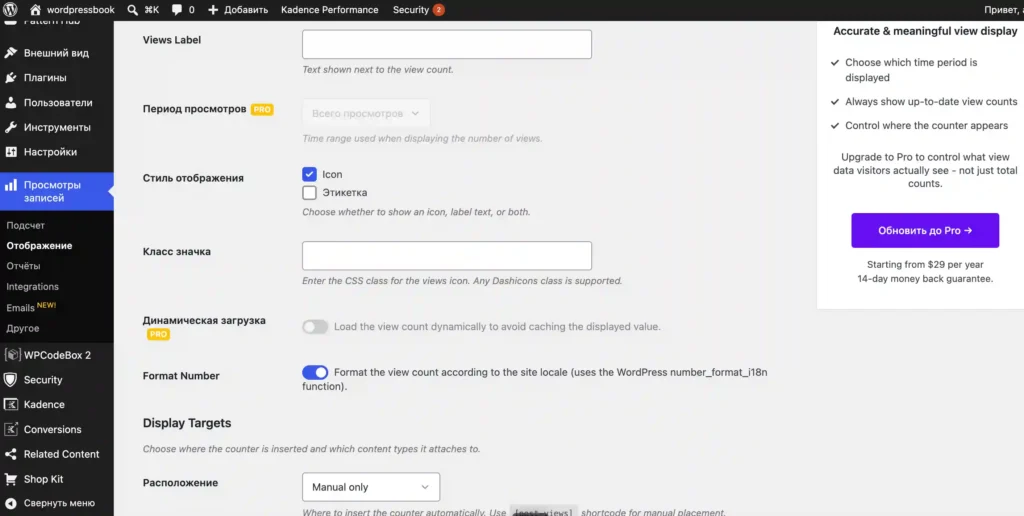Click the WPCodeBox 2 sidebar icon
This screenshot has width=1024, height=516.
(x=11, y=355)
